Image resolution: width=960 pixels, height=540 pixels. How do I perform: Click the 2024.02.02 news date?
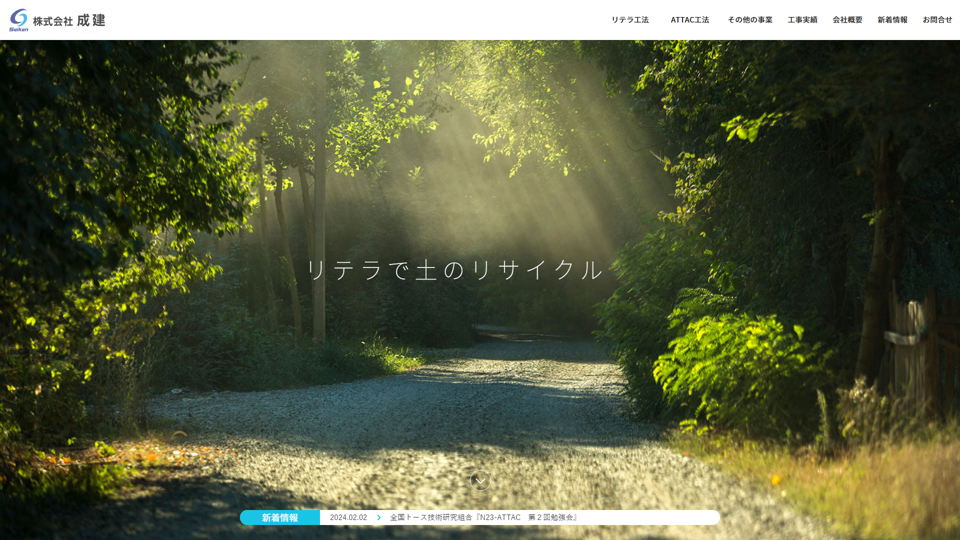point(348,518)
